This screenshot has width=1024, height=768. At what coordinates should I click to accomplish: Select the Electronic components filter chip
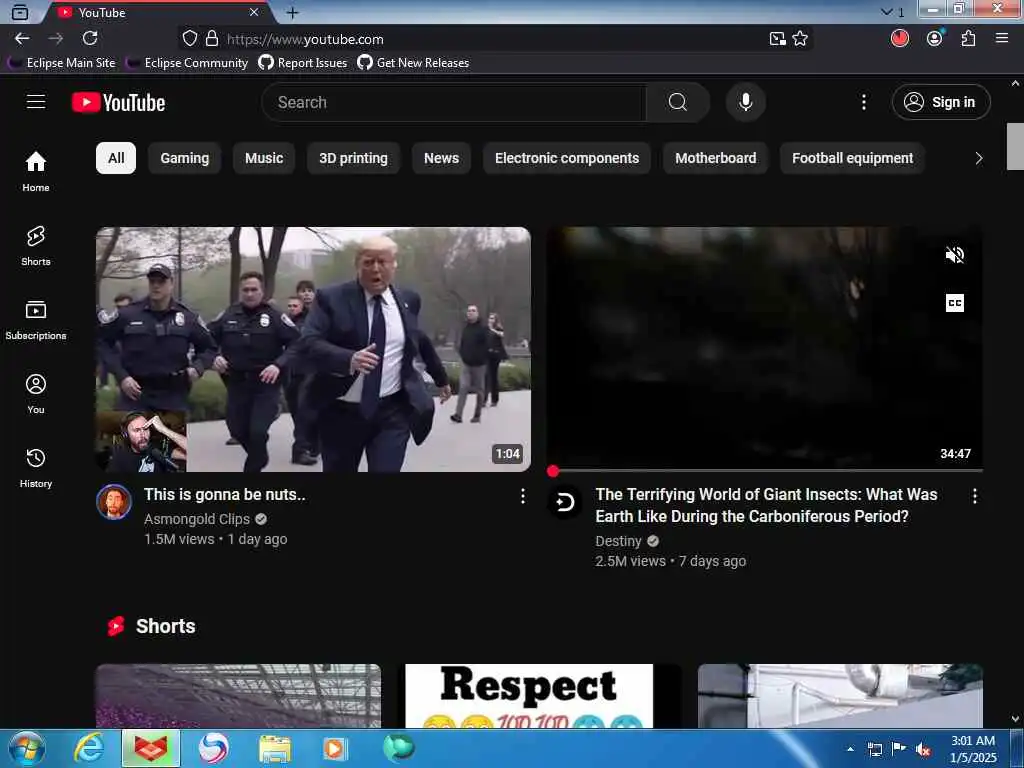[567, 158]
